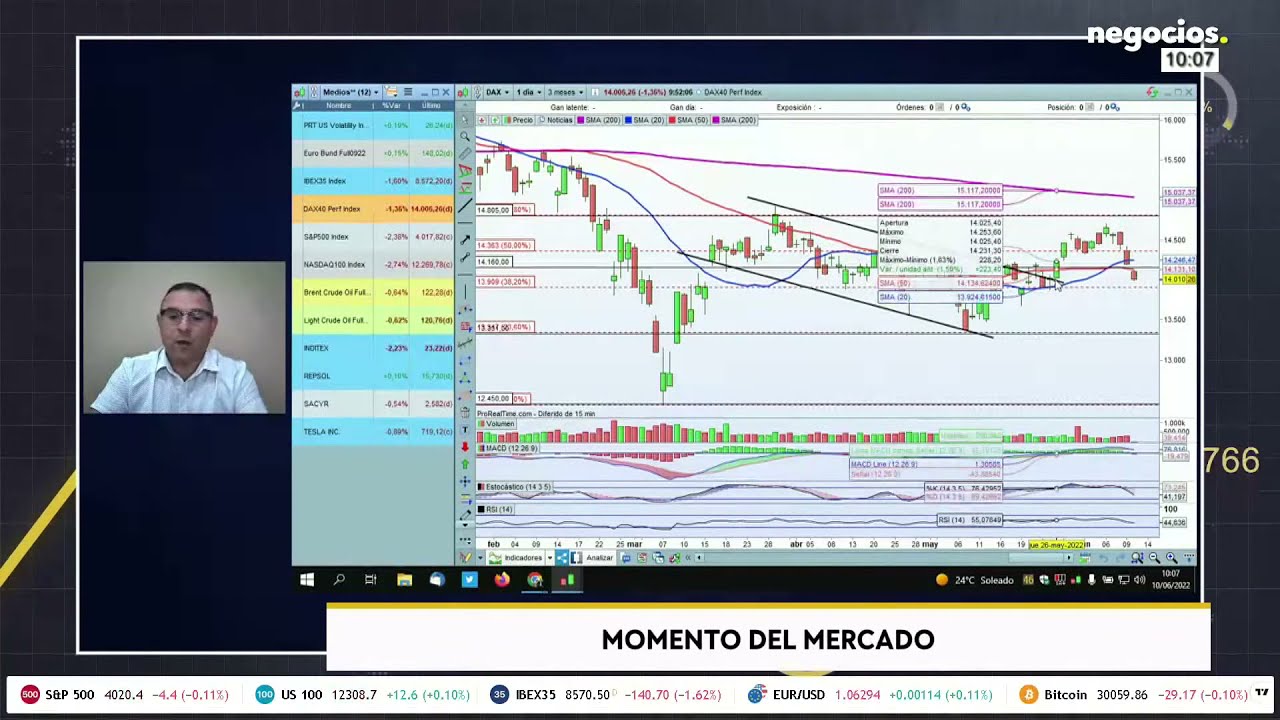Toggle the Precio label in chart legend
This screenshot has height=720, width=1280.
518,120
